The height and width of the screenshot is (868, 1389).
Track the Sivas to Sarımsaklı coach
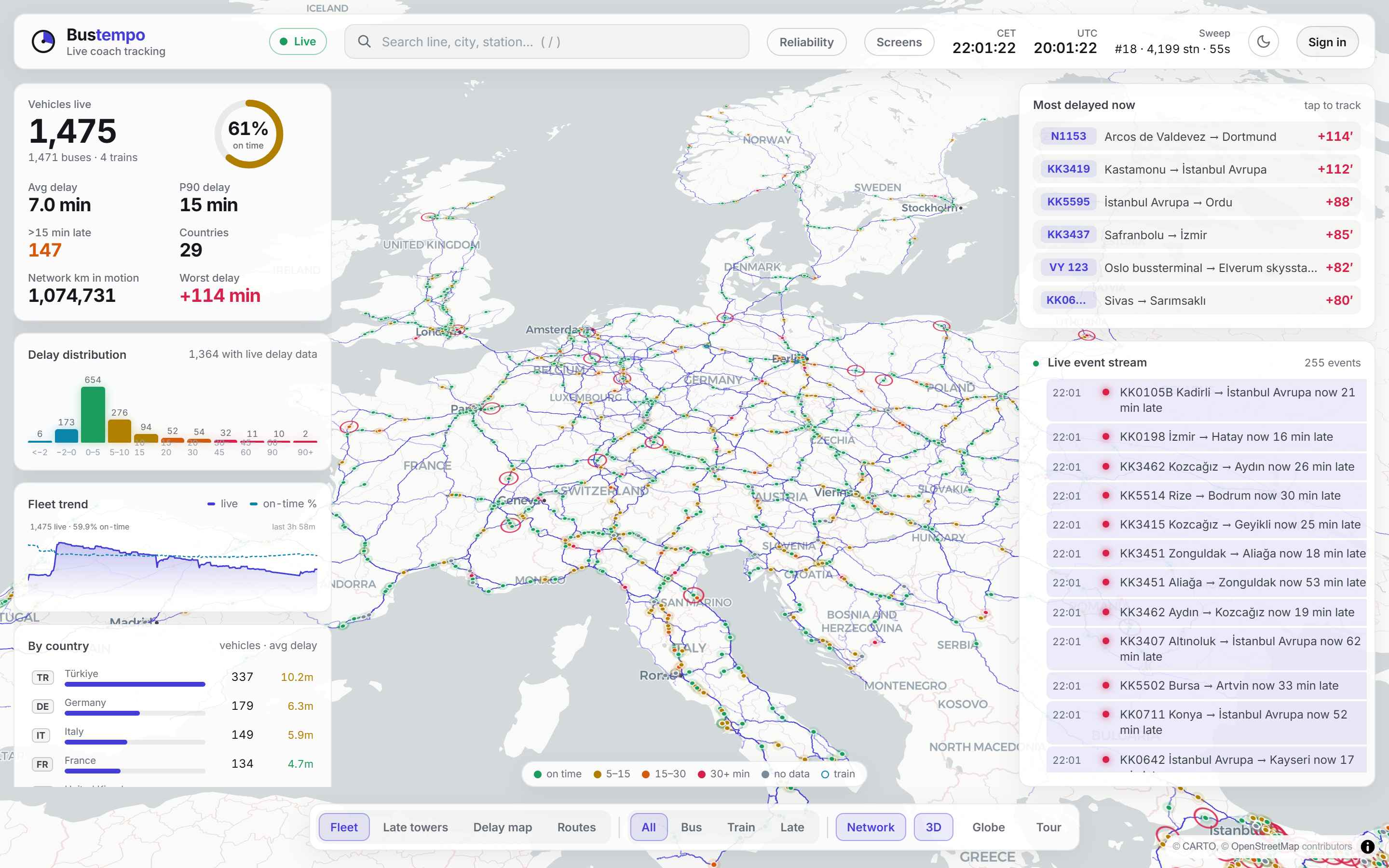(x=1197, y=300)
